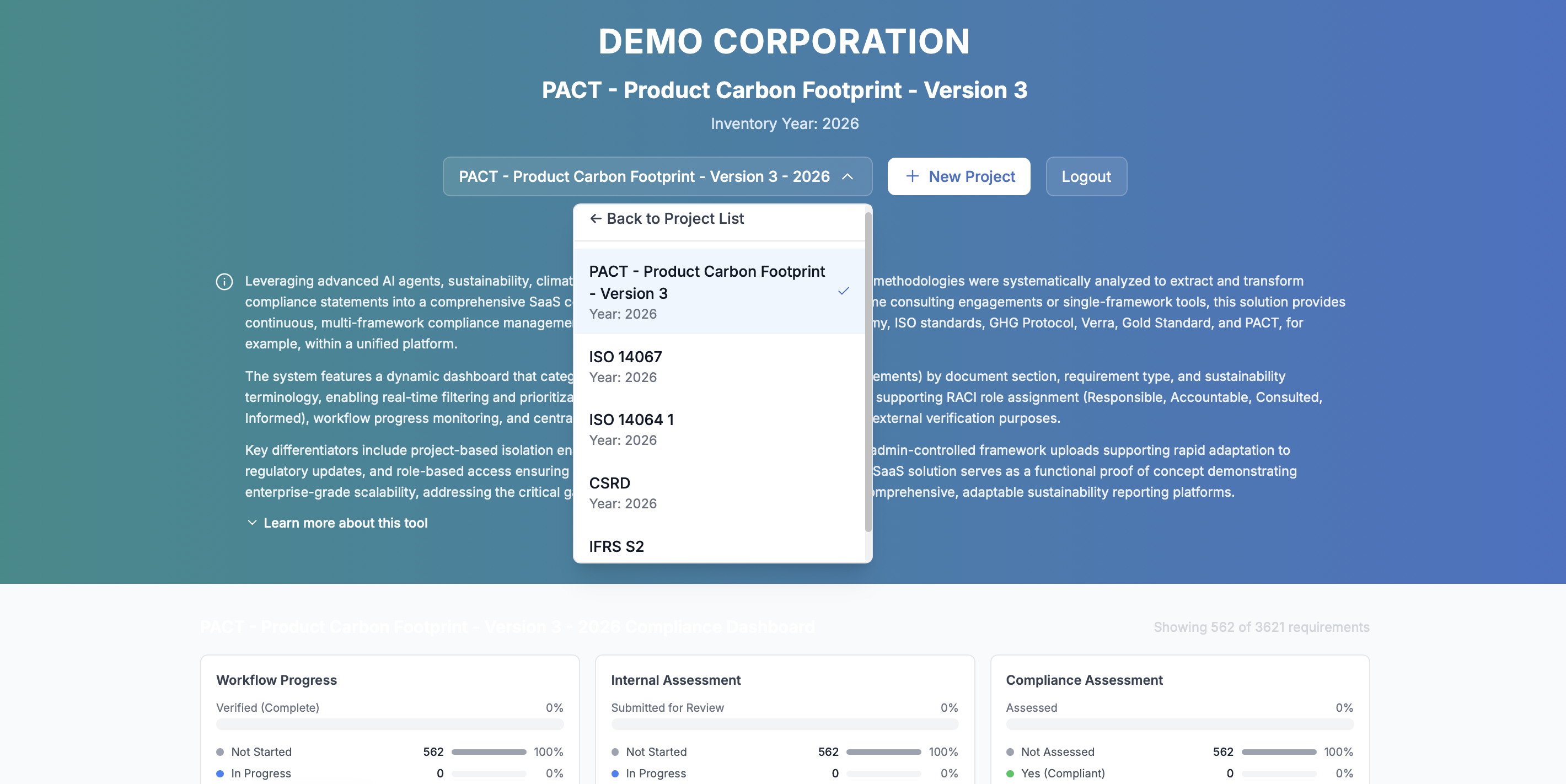This screenshot has height=784, width=1566.
Task: Select PACT Product Carbon Footprint Version 3
Action: (706, 291)
